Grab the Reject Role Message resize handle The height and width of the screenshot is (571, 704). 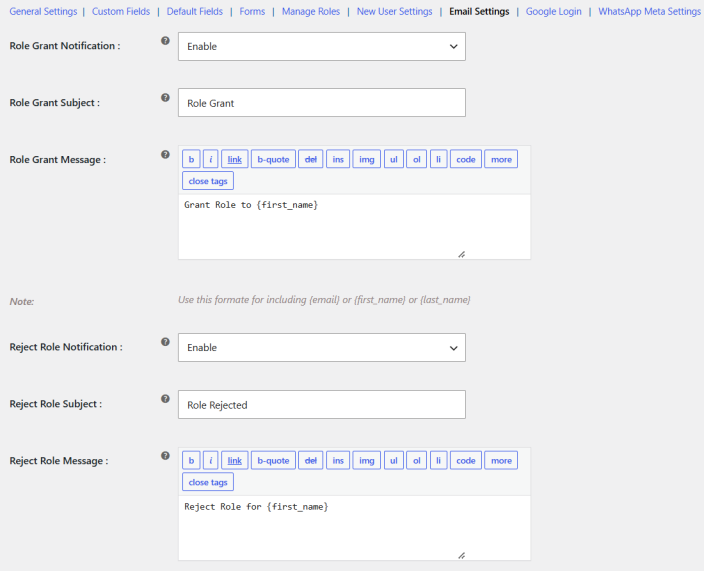[x=462, y=556]
